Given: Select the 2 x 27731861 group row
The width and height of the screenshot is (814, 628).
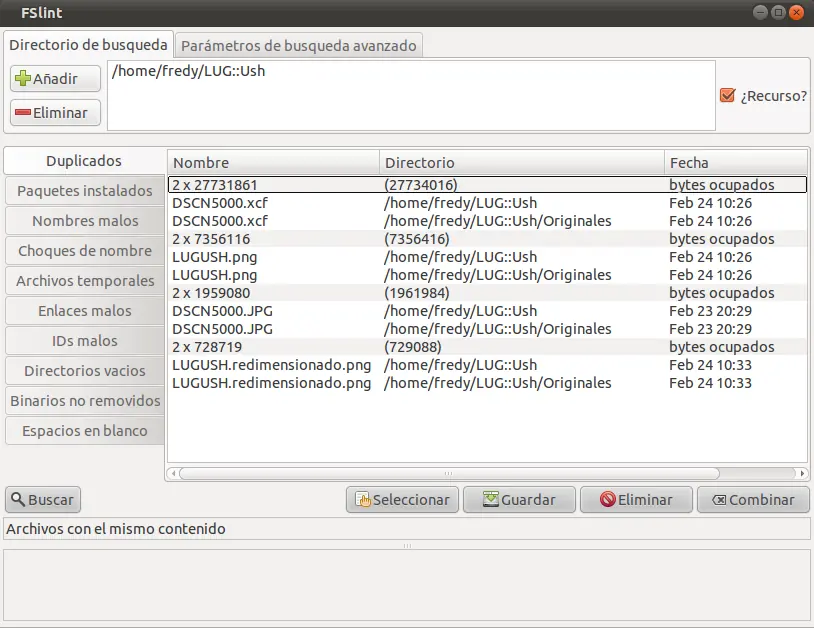Looking at the screenshot, I should coord(487,185).
